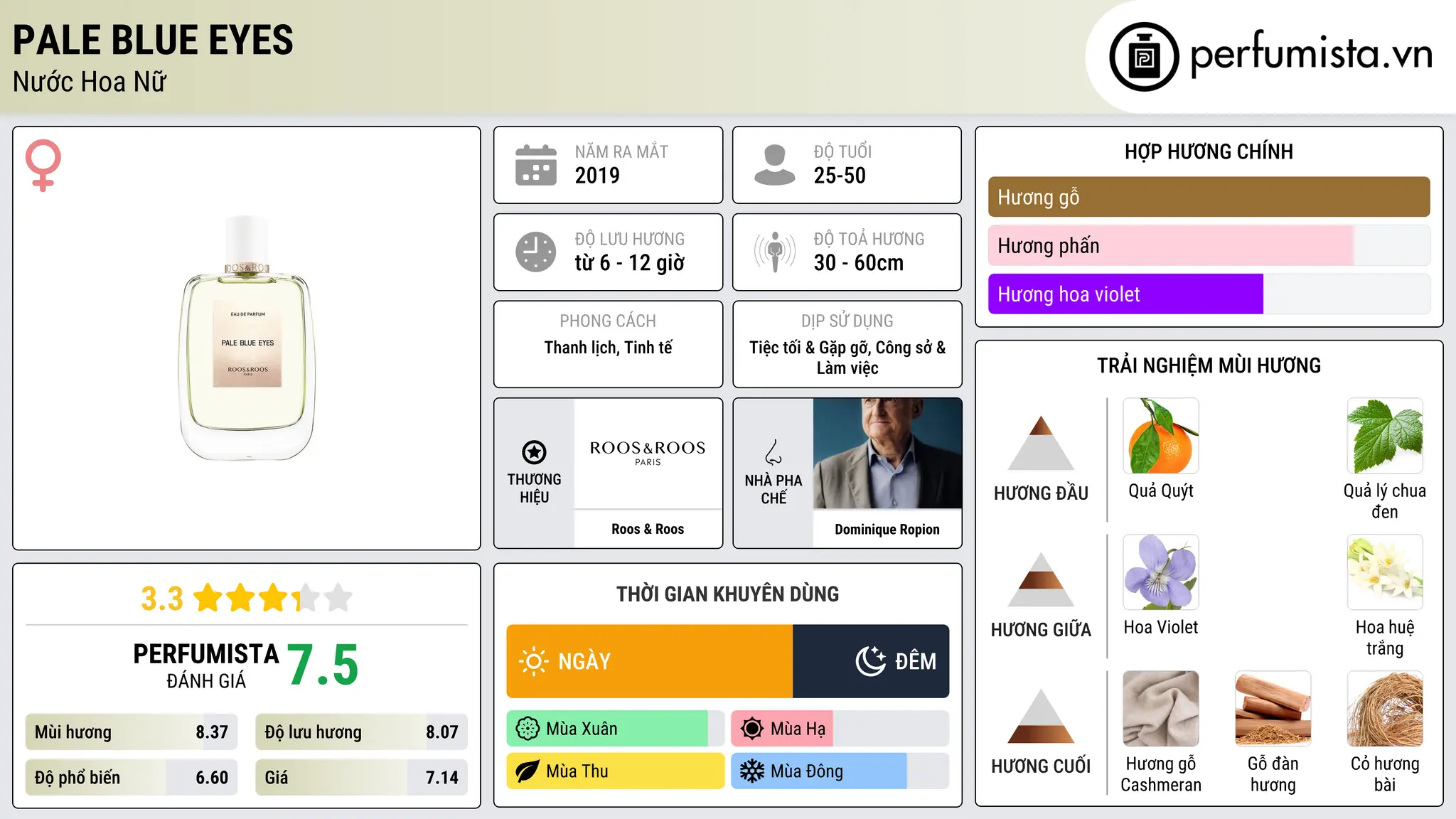Click the Nước Hoa Nữ subtitle
The height and width of the screenshot is (819, 1456).
click(90, 82)
